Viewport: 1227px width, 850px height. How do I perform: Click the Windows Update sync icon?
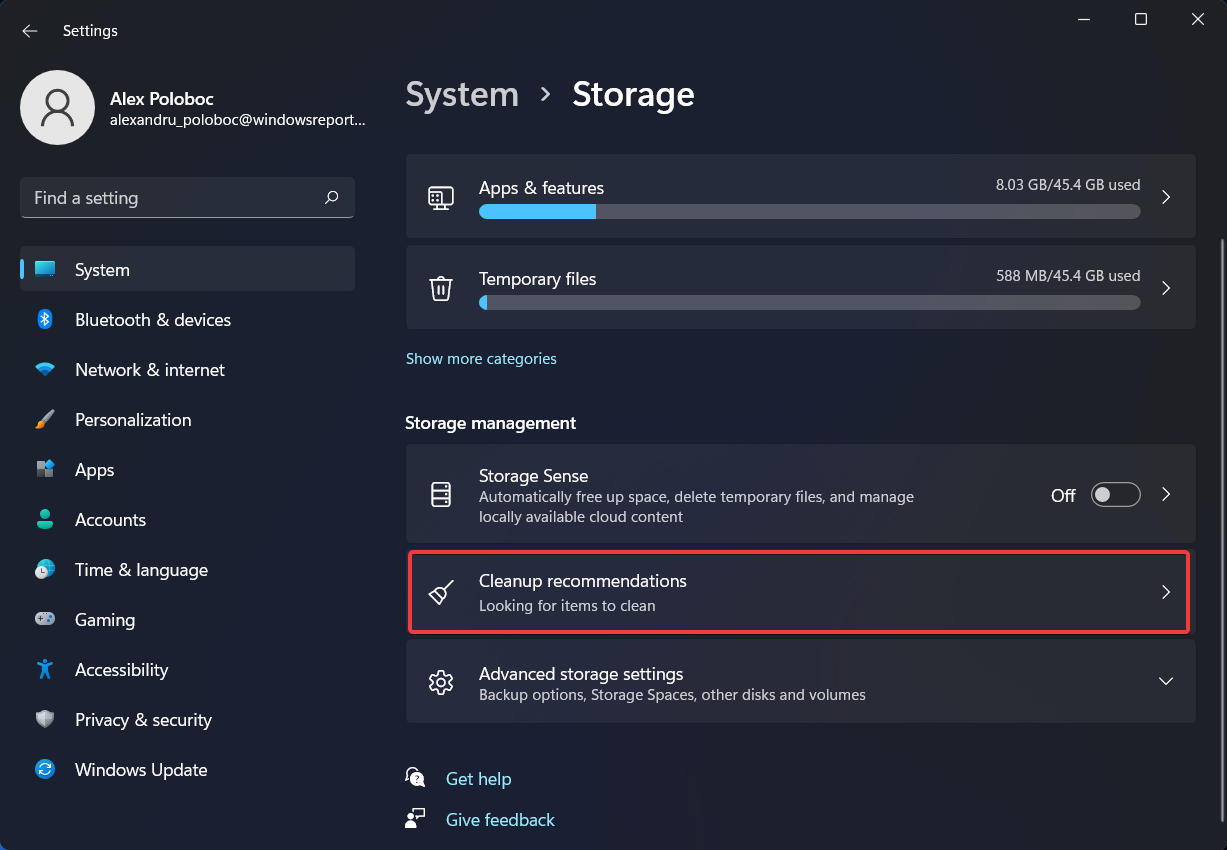(45, 770)
